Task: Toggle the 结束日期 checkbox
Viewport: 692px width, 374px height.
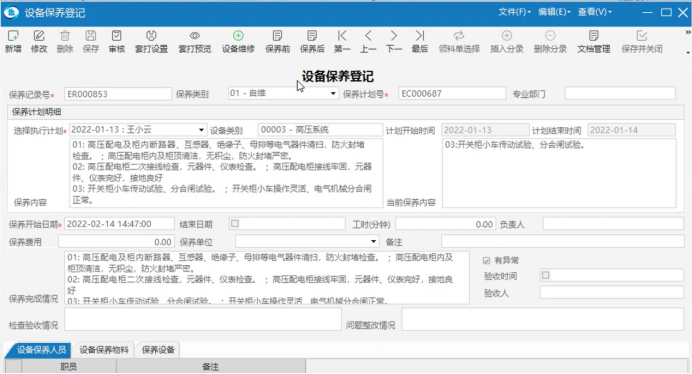Action: coord(235,223)
